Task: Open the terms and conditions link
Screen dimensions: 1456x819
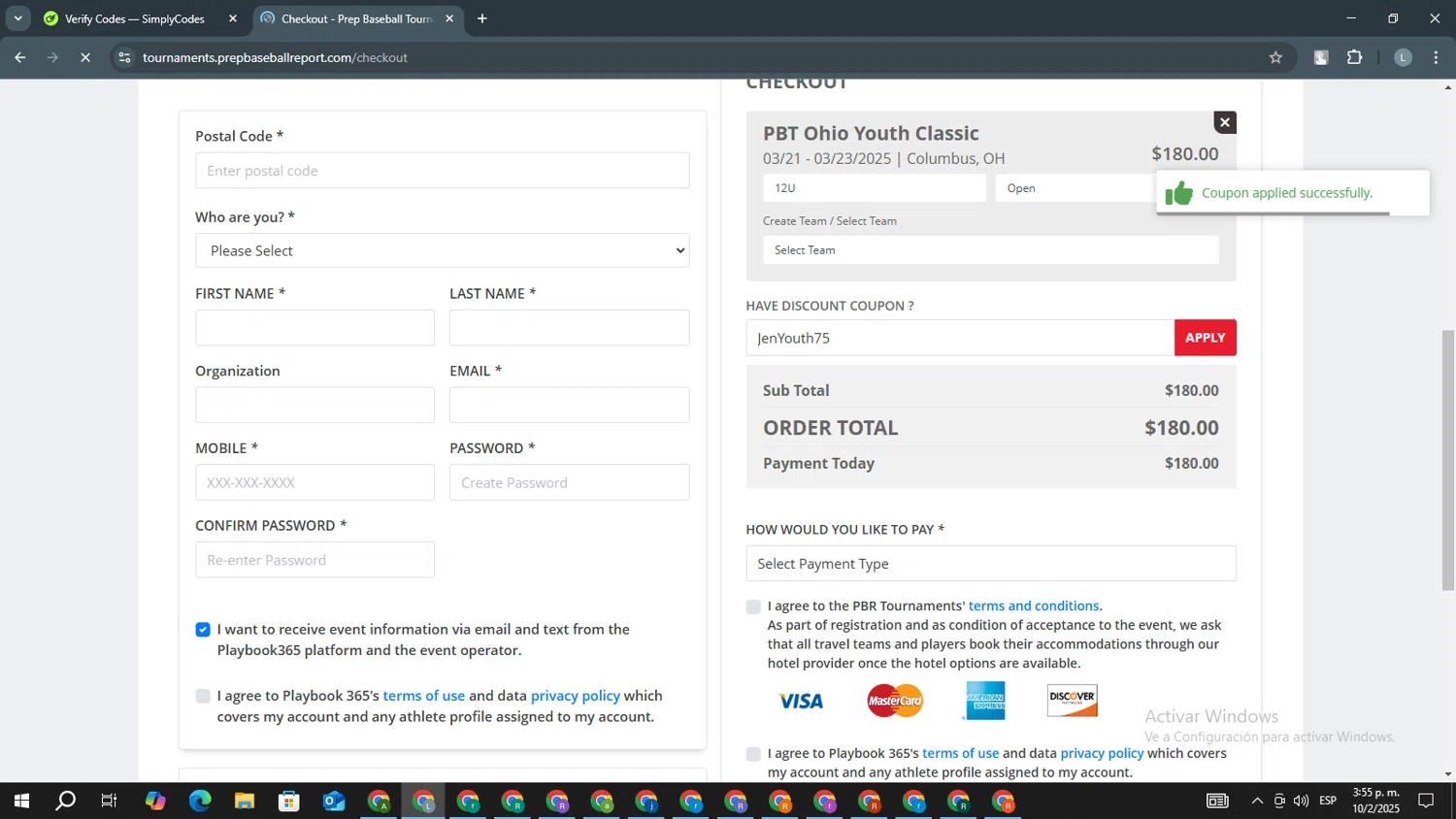Action: tap(1034, 606)
